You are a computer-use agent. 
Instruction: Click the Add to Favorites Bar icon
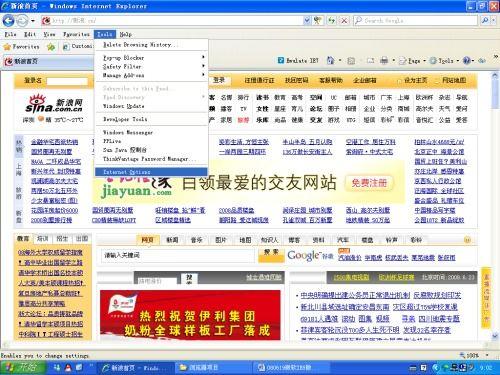tap(51, 47)
